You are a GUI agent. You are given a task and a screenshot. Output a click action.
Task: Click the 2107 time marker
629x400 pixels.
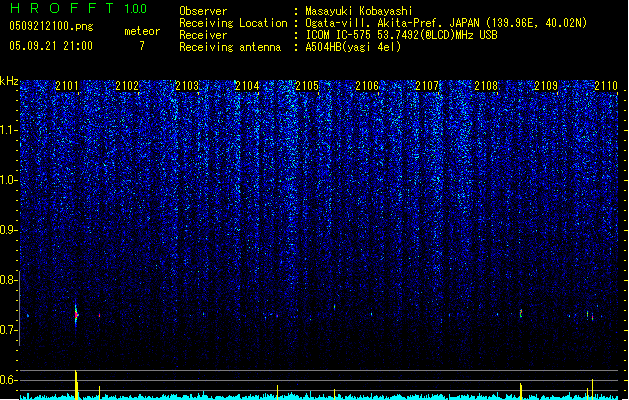point(427,86)
